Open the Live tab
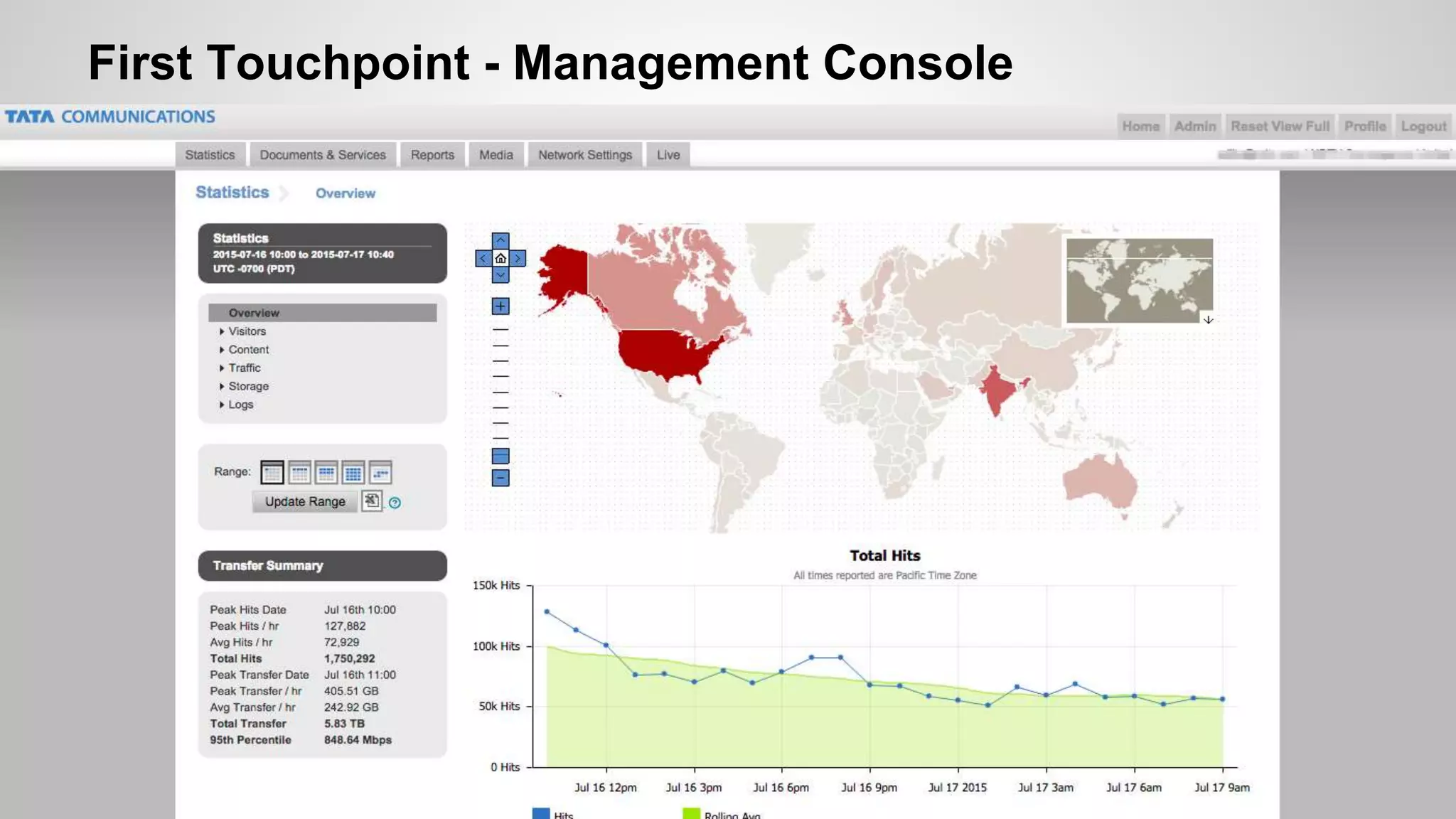 click(668, 155)
